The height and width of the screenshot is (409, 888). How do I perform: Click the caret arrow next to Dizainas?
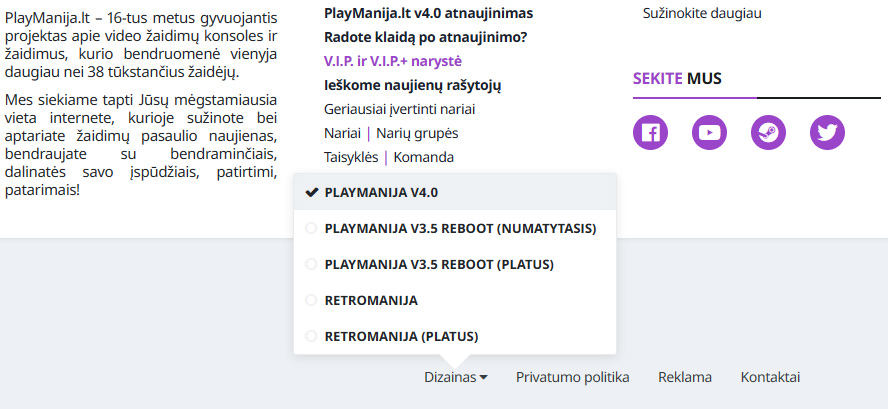pos(484,378)
